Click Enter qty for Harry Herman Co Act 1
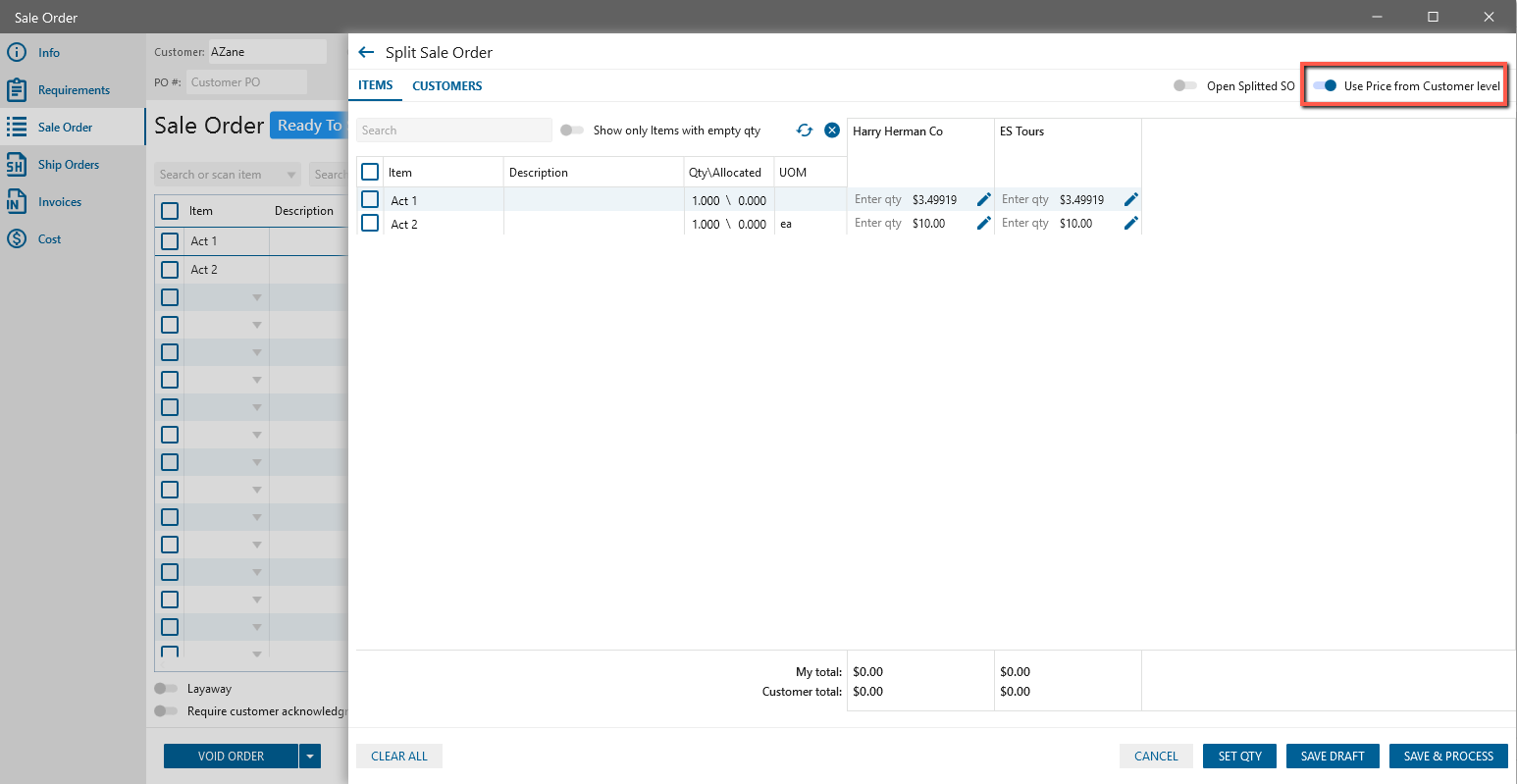This screenshot has height=784, width=1517. coord(878,199)
